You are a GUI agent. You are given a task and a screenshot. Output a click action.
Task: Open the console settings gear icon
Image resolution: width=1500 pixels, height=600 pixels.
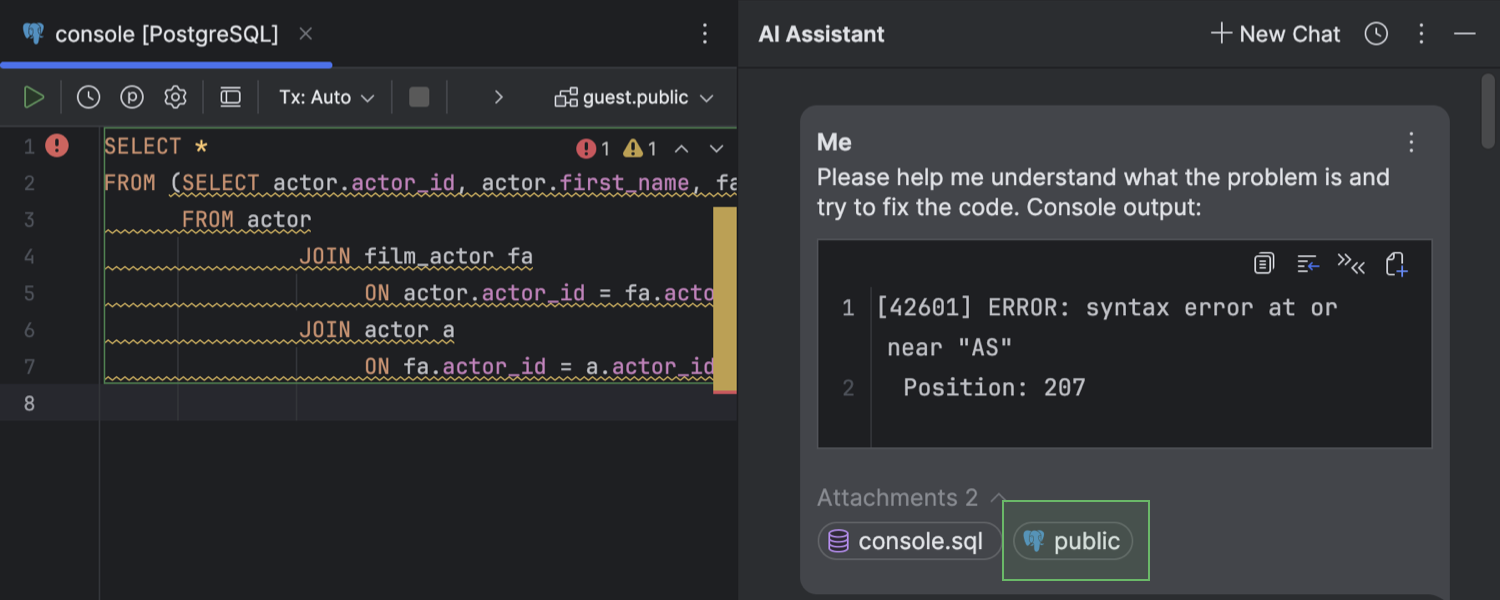click(176, 97)
